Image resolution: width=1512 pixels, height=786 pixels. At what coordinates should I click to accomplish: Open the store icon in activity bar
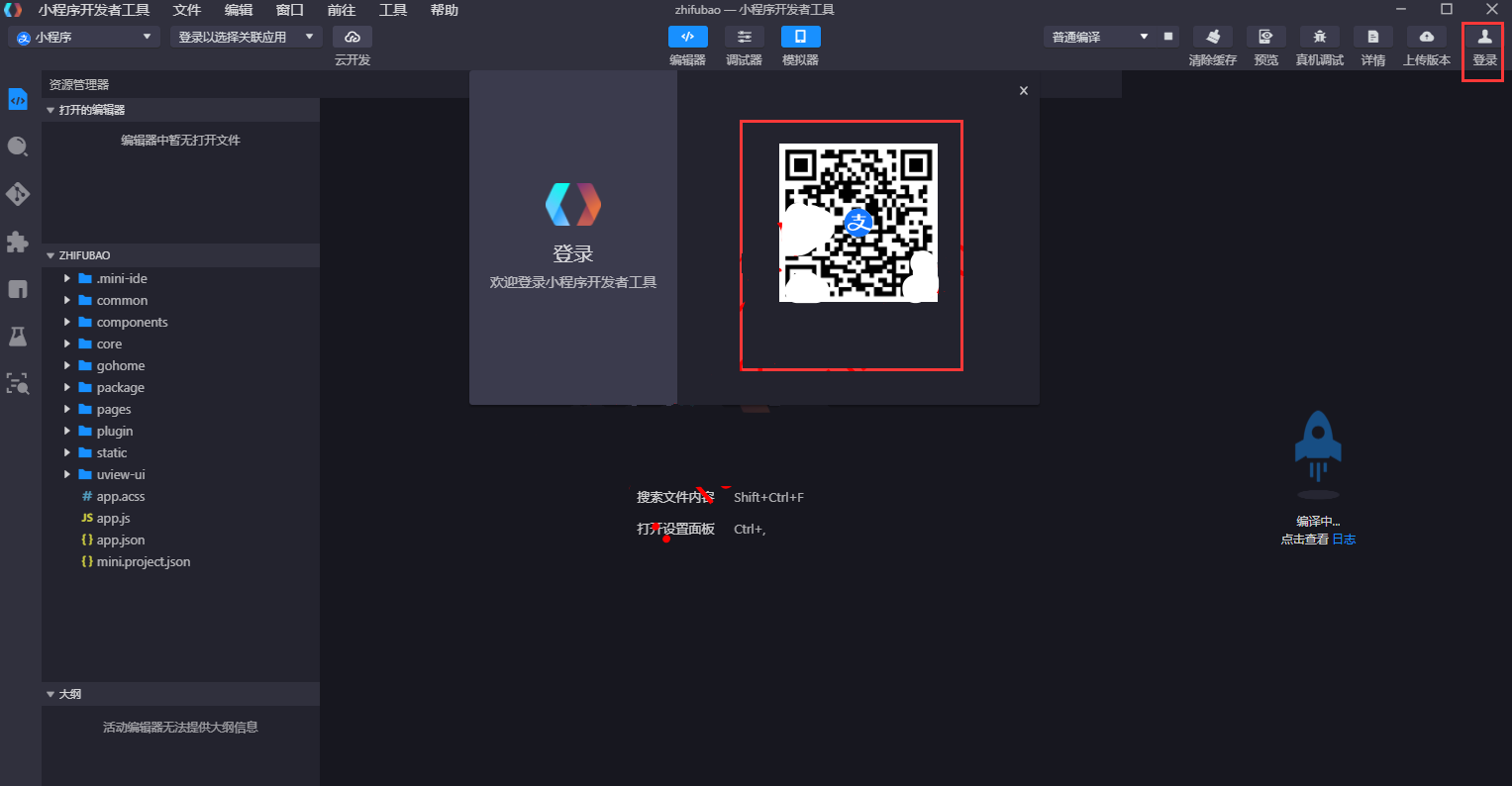(18, 289)
